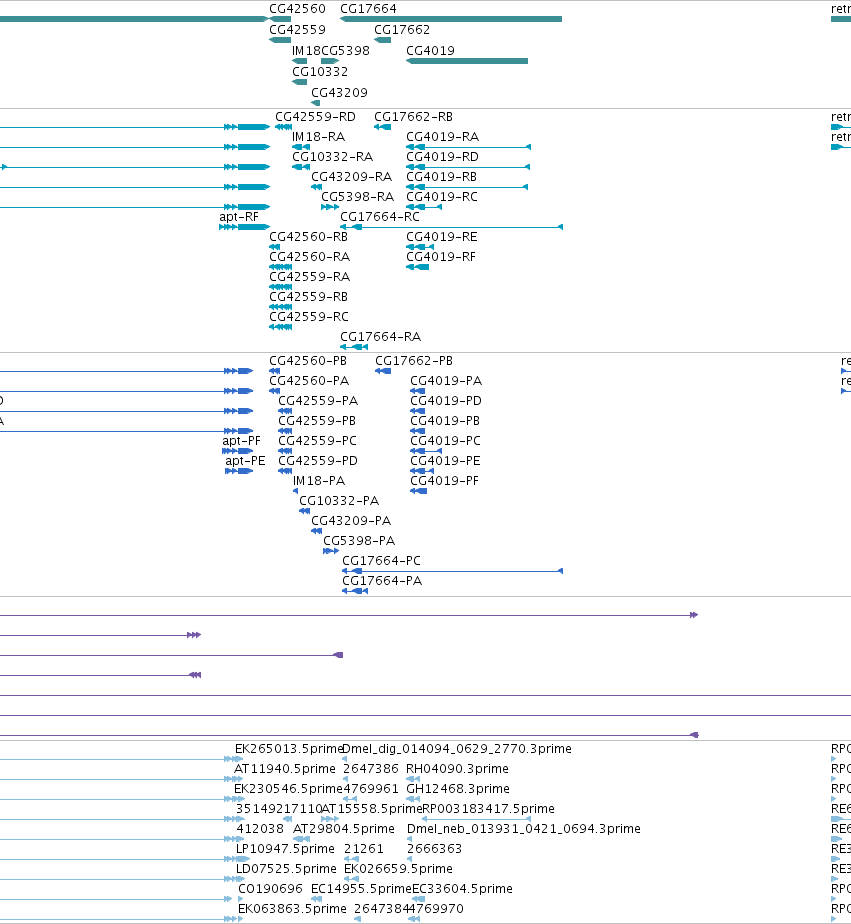The width and height of the screenshot is (851, 924).
Task: Select protein CG42560-PB label
Action: click(x=308, y=361)
